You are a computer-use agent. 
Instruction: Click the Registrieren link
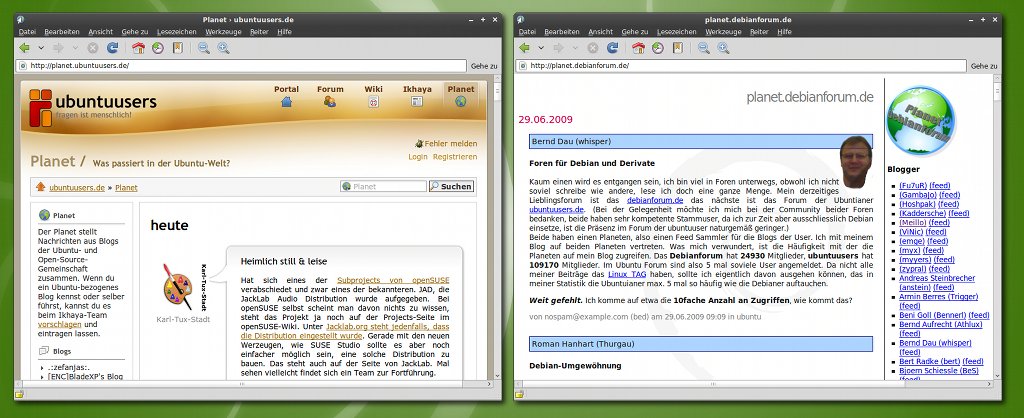click(455, 157)
